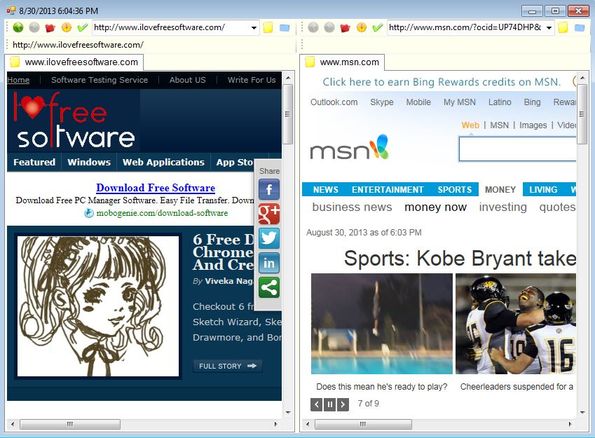Click the msn butterfly logo

349,147
